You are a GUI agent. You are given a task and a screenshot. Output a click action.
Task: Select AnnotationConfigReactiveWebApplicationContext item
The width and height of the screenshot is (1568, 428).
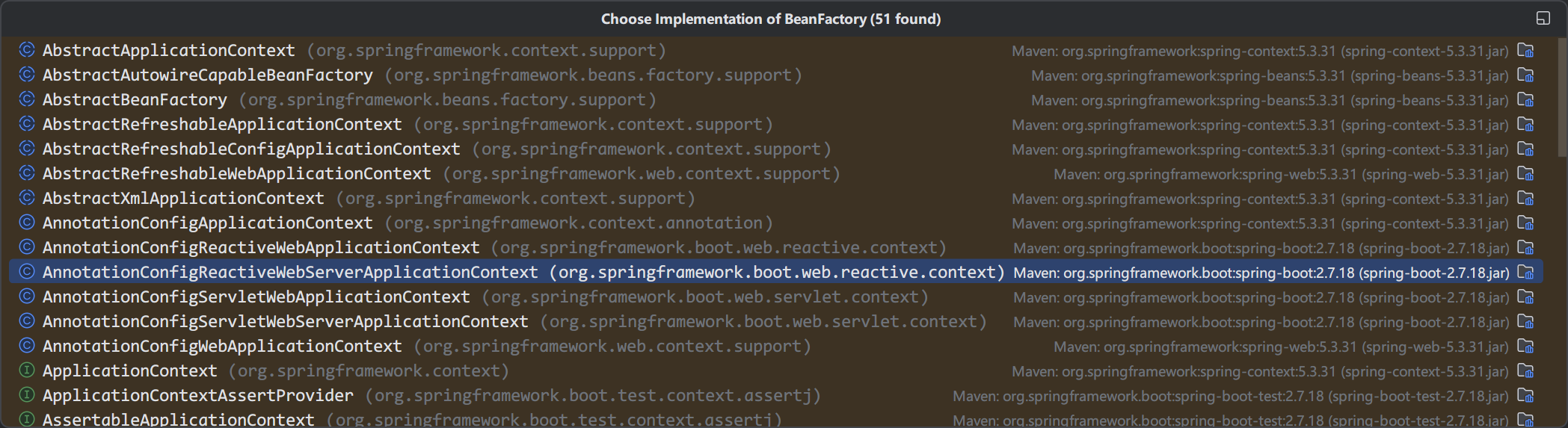[261, 248]
